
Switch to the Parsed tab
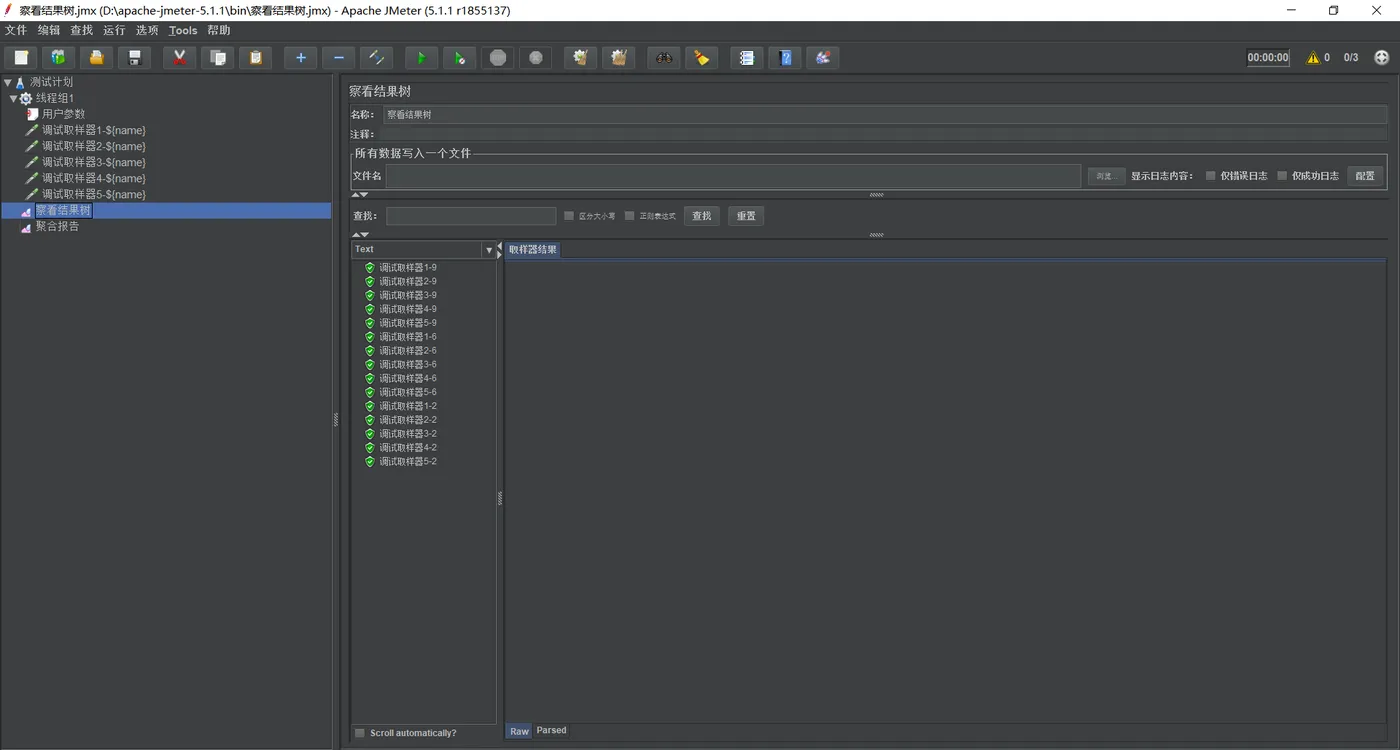click(552, 731)
